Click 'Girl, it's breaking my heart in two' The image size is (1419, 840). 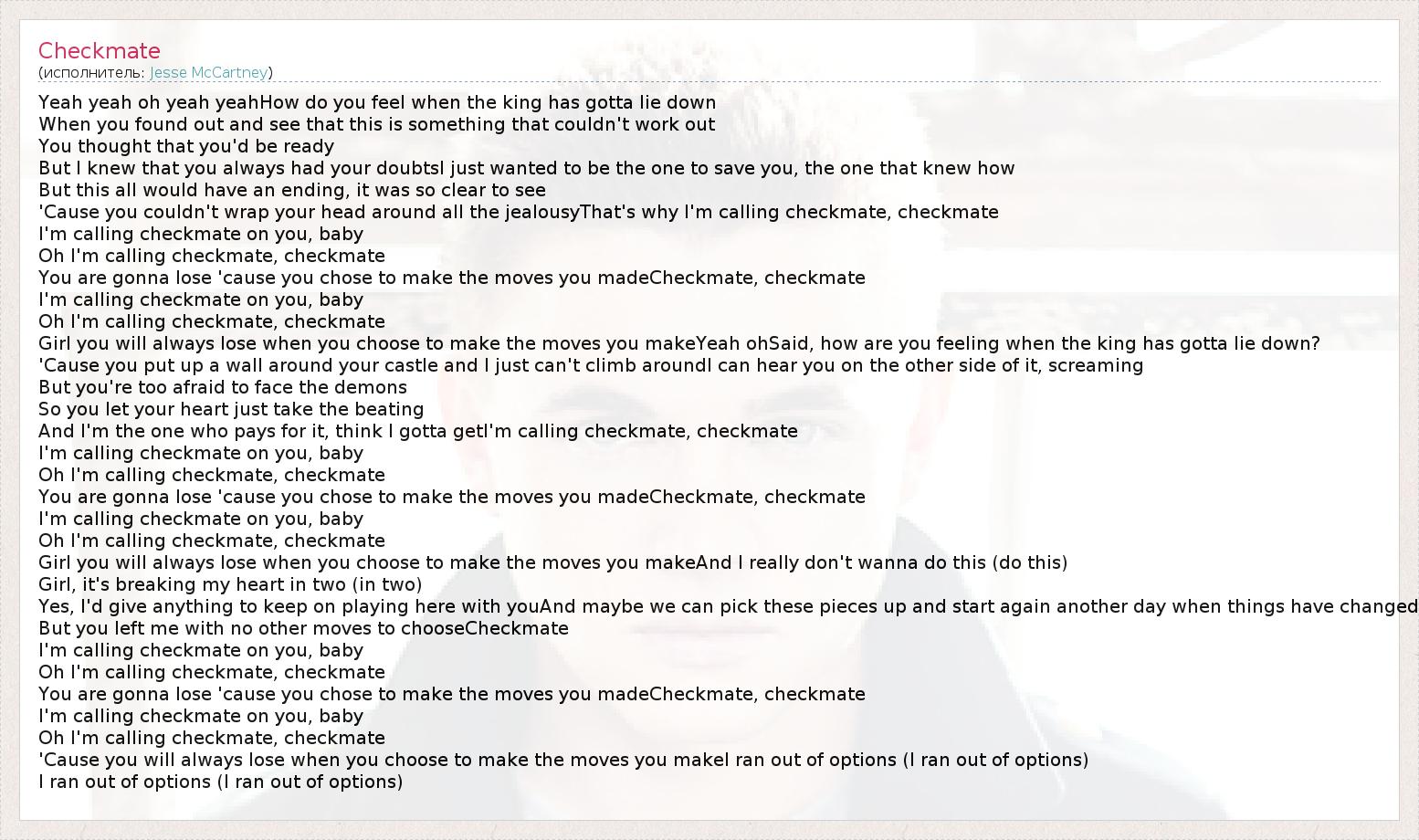230,584
